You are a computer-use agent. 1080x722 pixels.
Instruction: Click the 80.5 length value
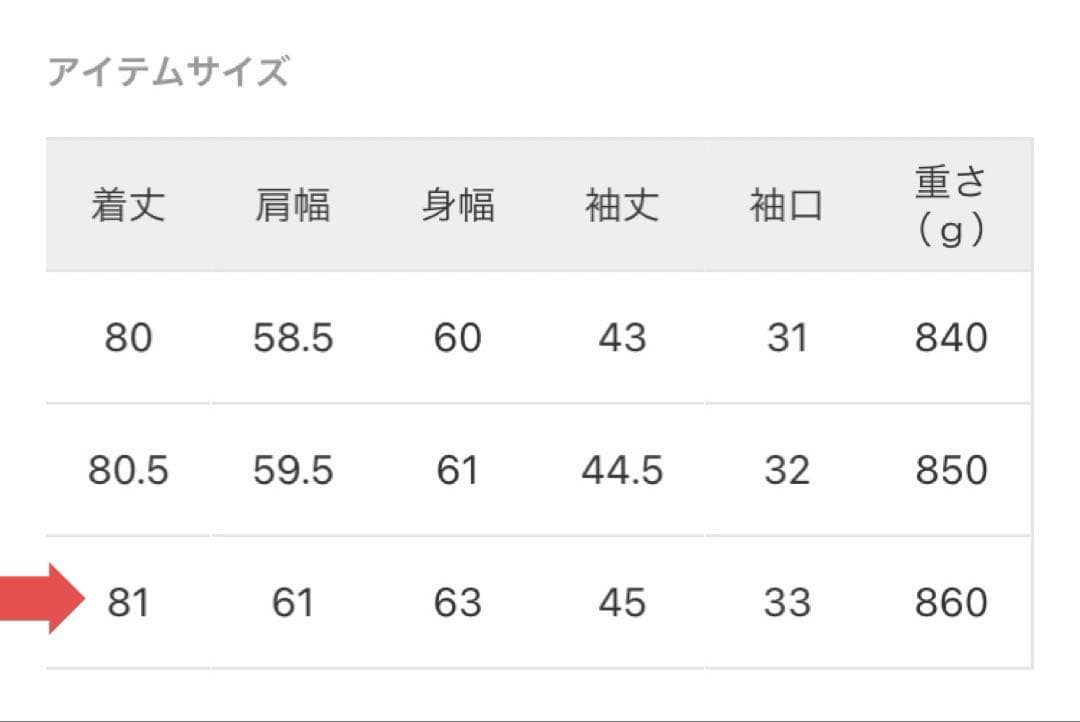tap(128, 470)
